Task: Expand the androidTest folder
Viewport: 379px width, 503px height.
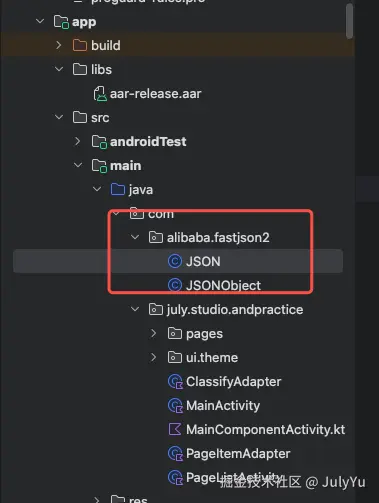Action: click(x=77, y=141)
